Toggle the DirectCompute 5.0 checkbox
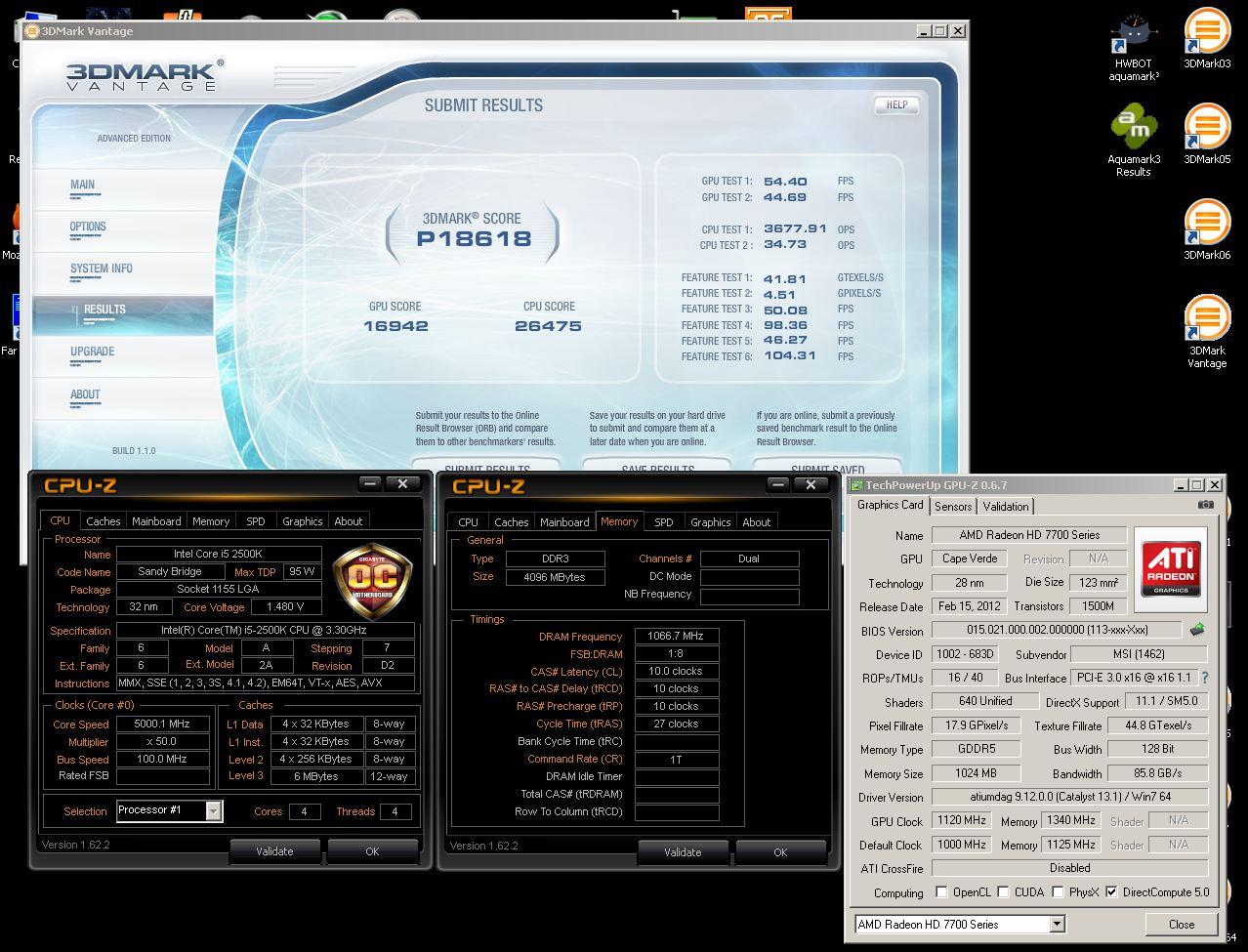 1111,891
